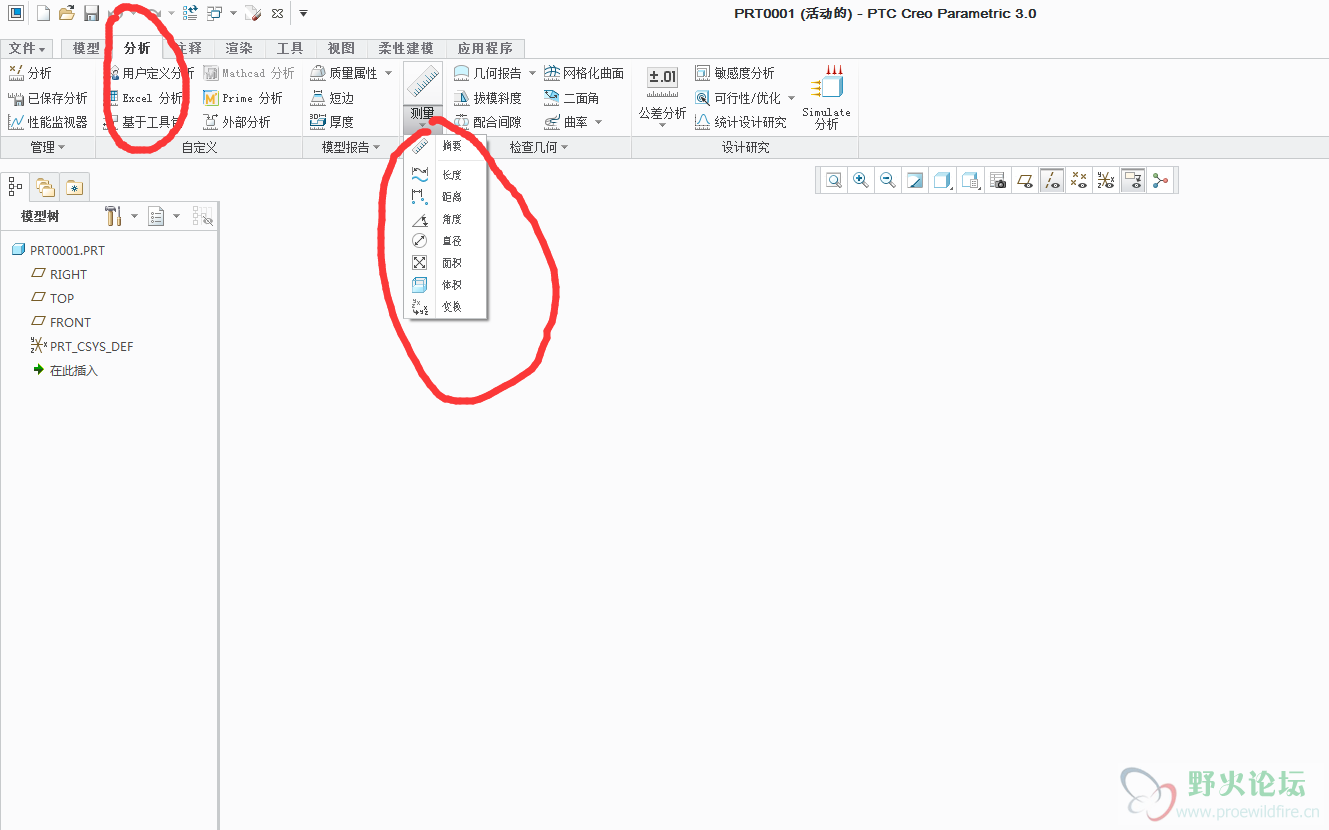The image size is (1329, 830).
Task: Choose 变换 from the measure menu
Action: (x=445, y=307)
